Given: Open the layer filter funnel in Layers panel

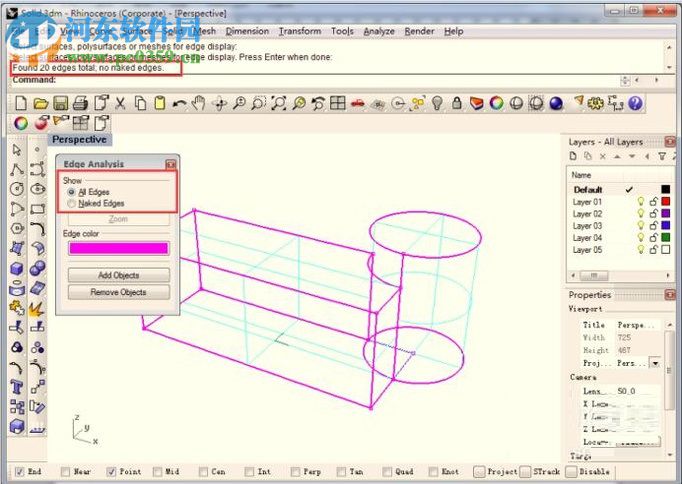Looking at the screenshot, I should (662, 156).
